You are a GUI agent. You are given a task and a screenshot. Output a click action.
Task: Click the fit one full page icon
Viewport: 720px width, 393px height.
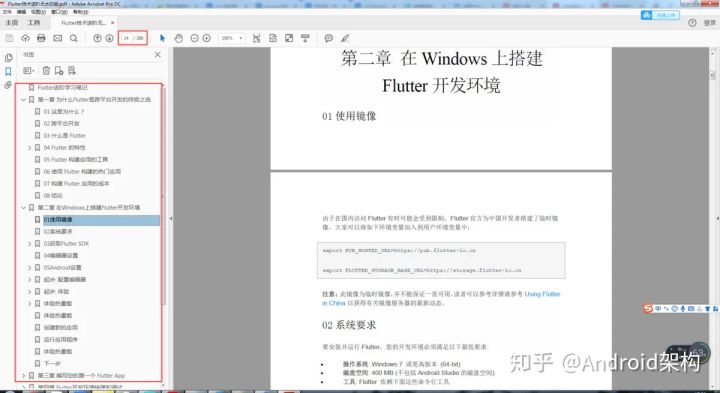click(x=273, y=39)
